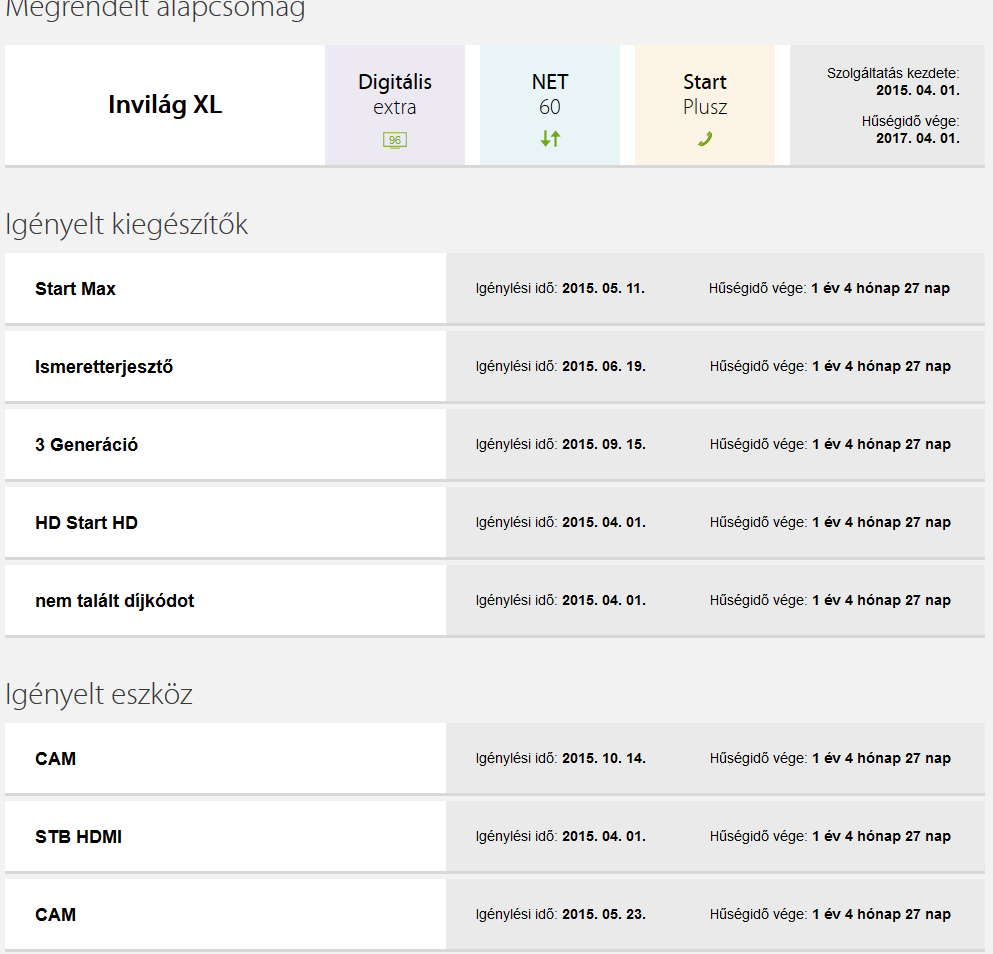This screenshot has width=993, height=954.
Task: Click the request date 2015. 10. 14.
Action: tap(603, 759)
